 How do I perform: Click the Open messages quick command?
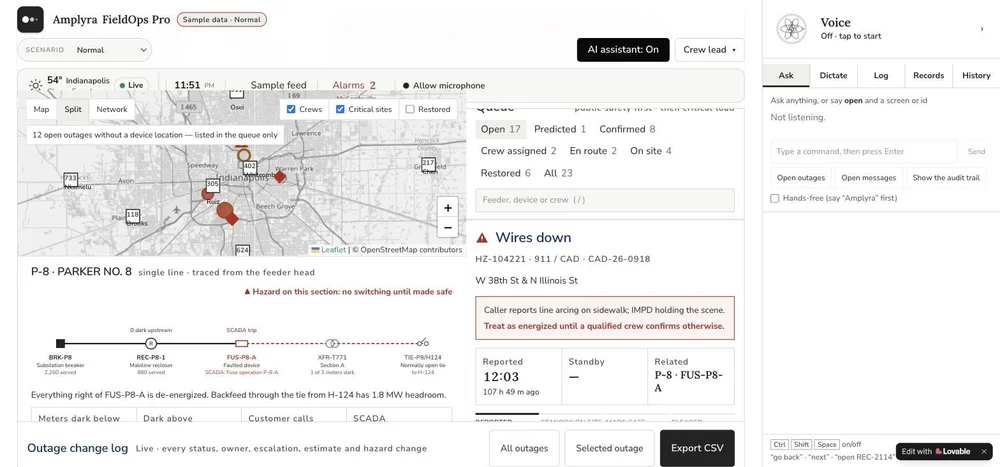click(869, 178)
